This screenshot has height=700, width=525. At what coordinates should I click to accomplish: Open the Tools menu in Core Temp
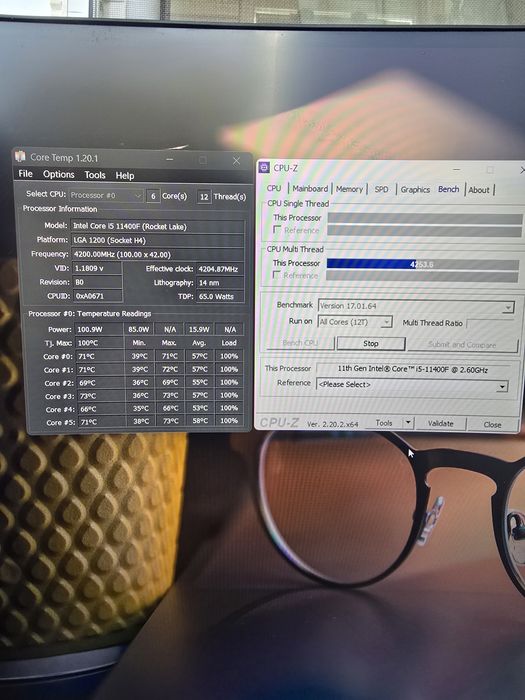[x=95, y=175]
